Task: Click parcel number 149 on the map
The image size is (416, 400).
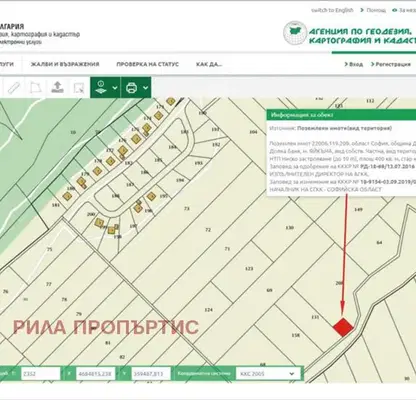Action: click(x=358, y=209)
